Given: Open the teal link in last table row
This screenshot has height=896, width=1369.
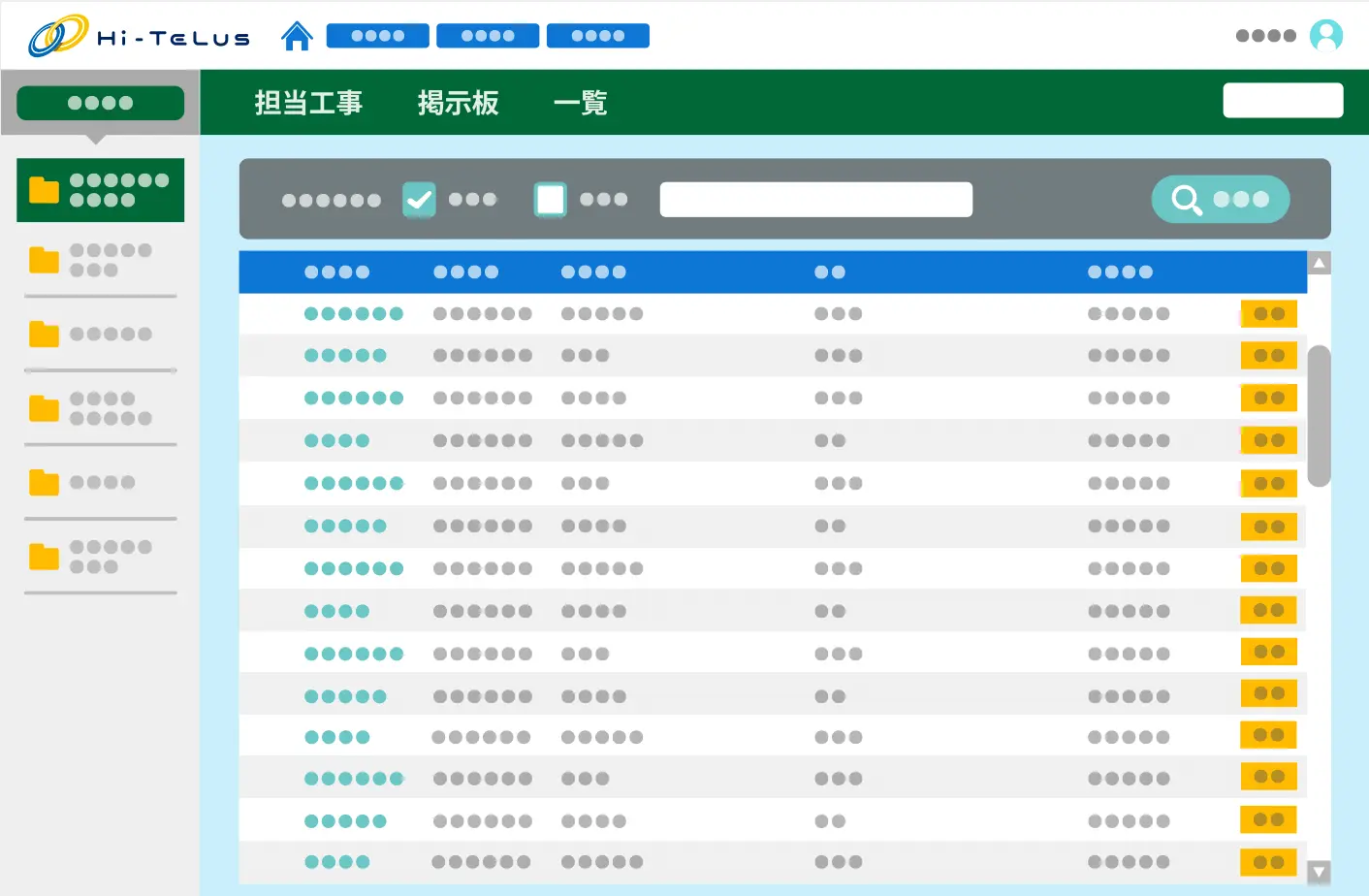Looking at the screenshot, I should (337, 862).
